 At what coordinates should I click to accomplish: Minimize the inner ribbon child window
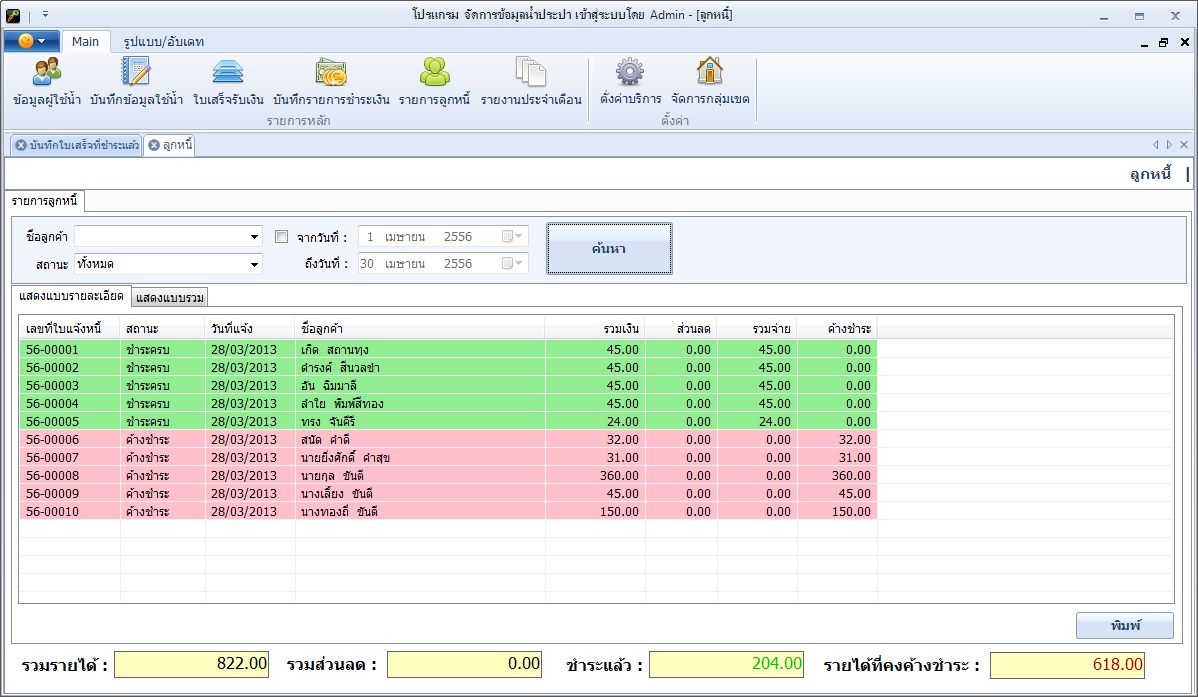pos(1144,43)
